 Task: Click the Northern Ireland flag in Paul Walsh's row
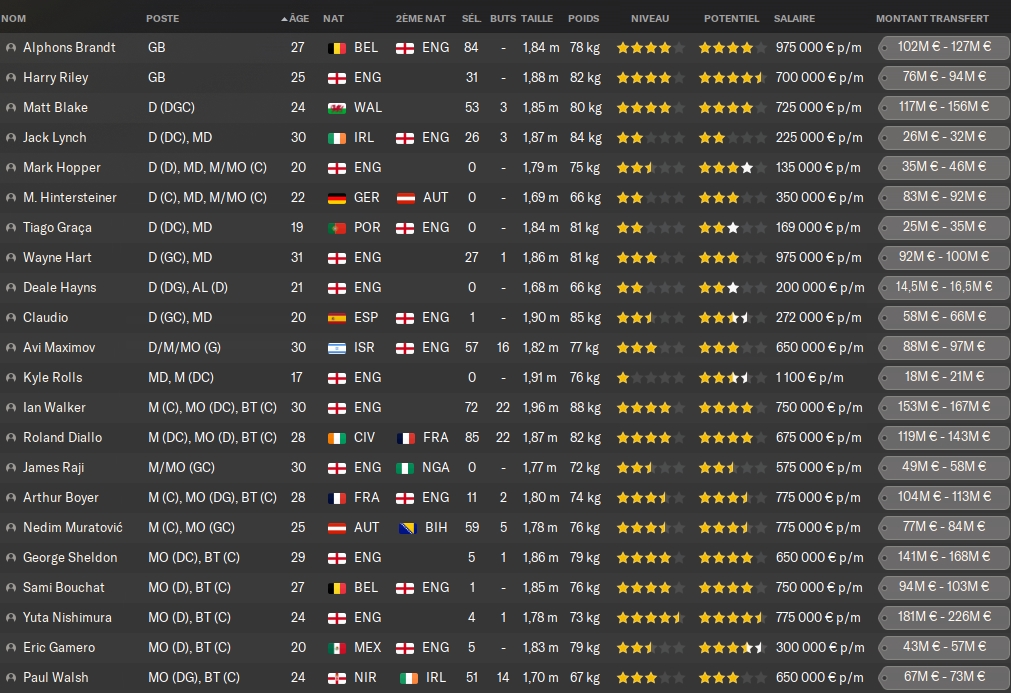pos(337,678)
